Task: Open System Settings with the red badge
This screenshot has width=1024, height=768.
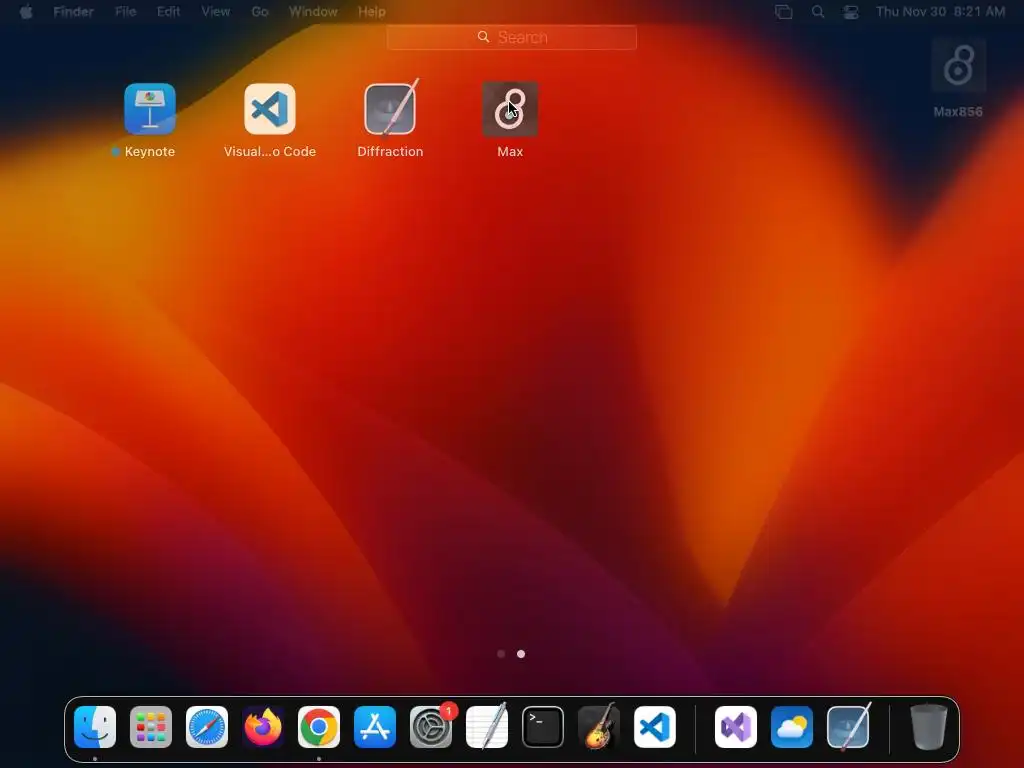Action: (x=431, y=727)
